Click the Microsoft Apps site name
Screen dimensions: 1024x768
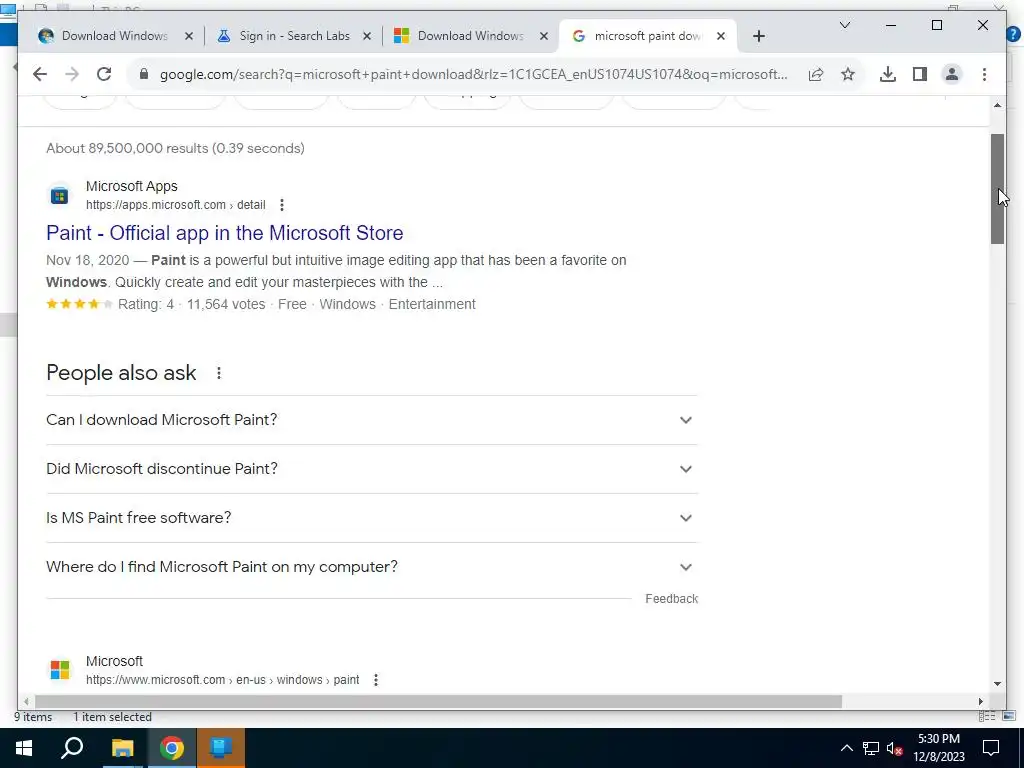pos(131,186)
